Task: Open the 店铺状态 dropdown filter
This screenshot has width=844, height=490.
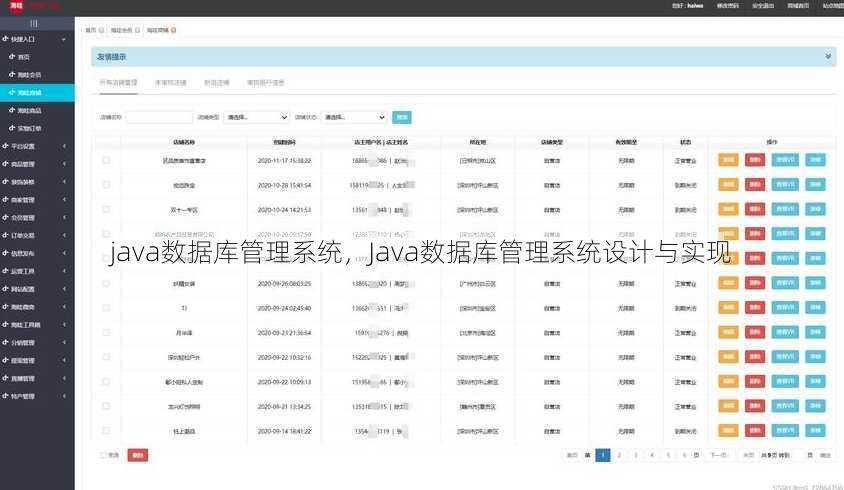Action: click(354, 117)
